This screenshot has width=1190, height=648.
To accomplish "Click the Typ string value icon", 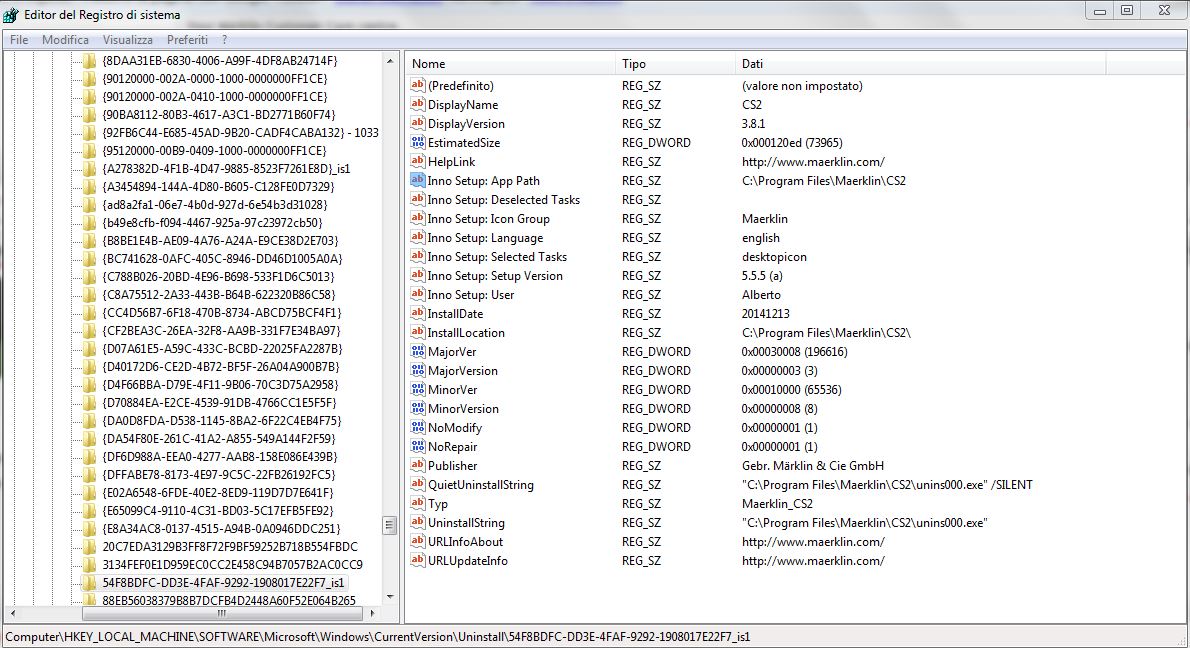I will (x=417, y=503).
